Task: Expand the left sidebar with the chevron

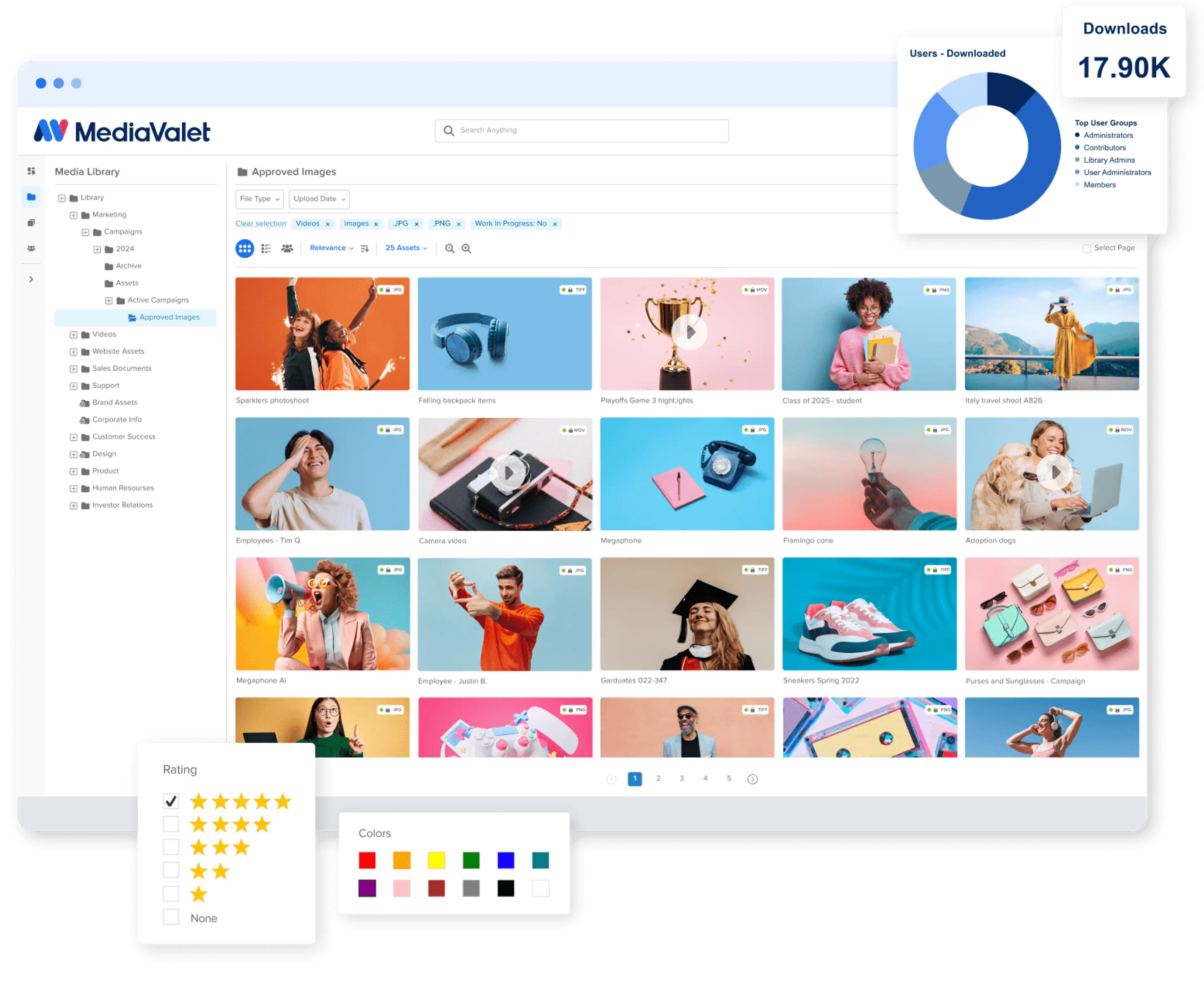Action: (31, 279)
